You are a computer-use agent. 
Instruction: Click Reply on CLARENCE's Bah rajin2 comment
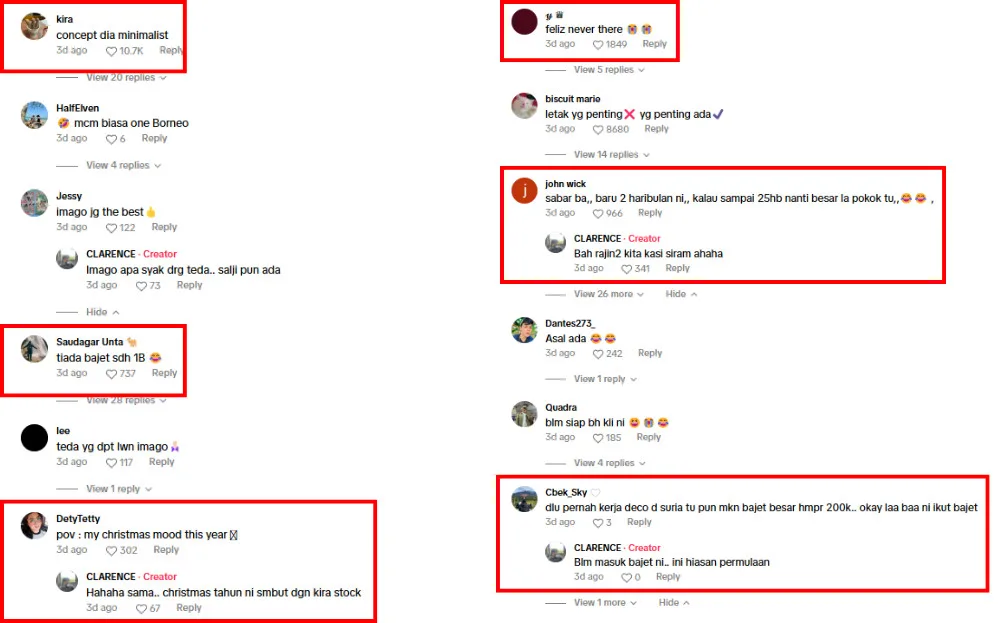677,268
